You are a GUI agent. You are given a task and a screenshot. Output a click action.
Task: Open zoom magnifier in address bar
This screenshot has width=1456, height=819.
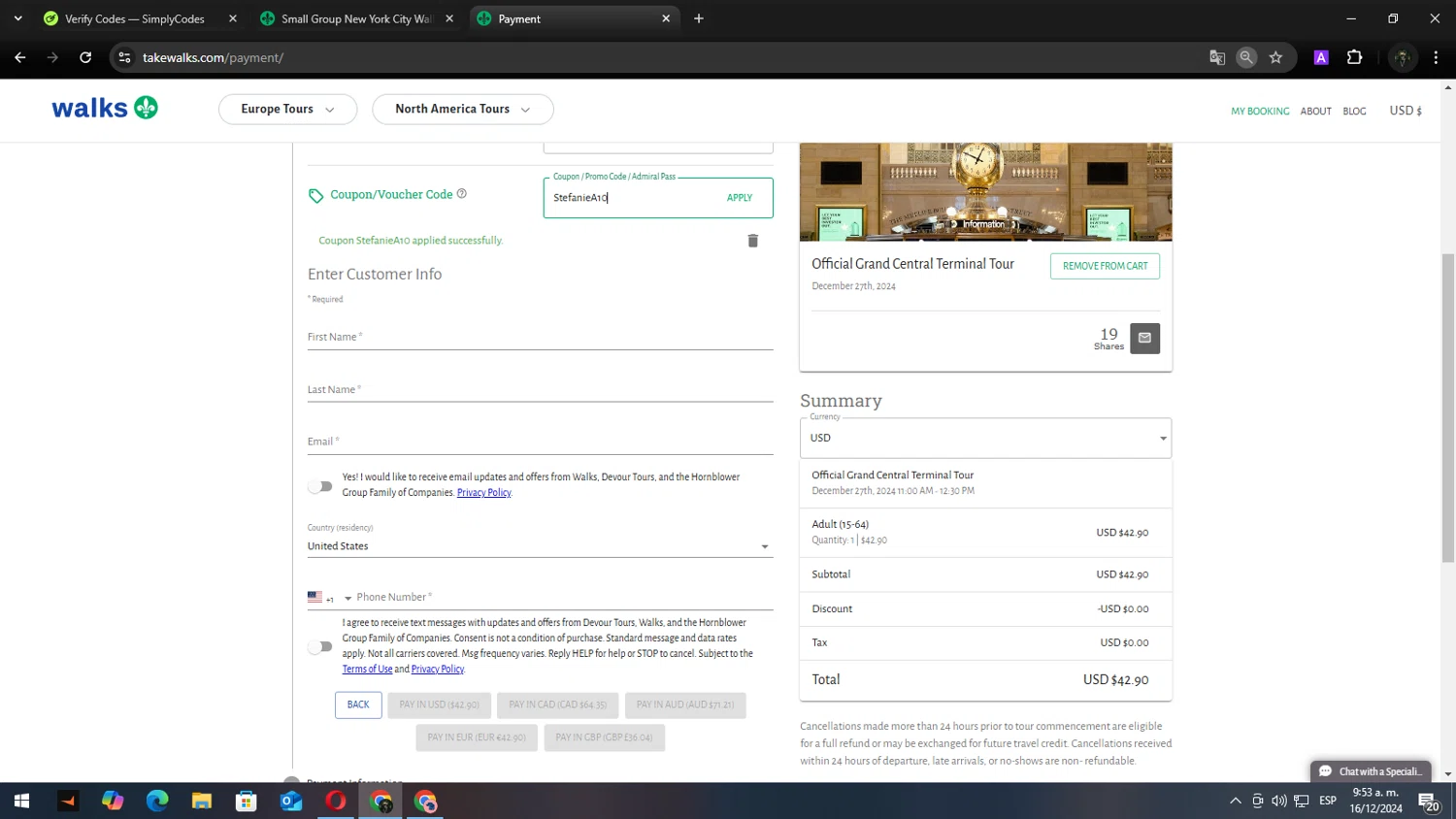1246,57
